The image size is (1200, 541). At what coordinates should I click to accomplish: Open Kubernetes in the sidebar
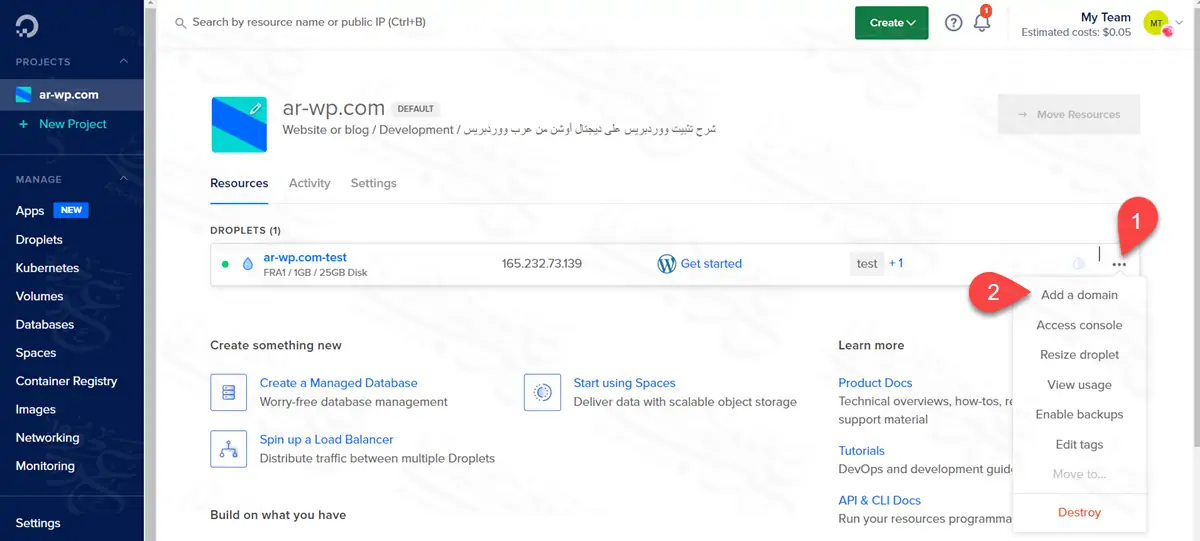(47, 268)
